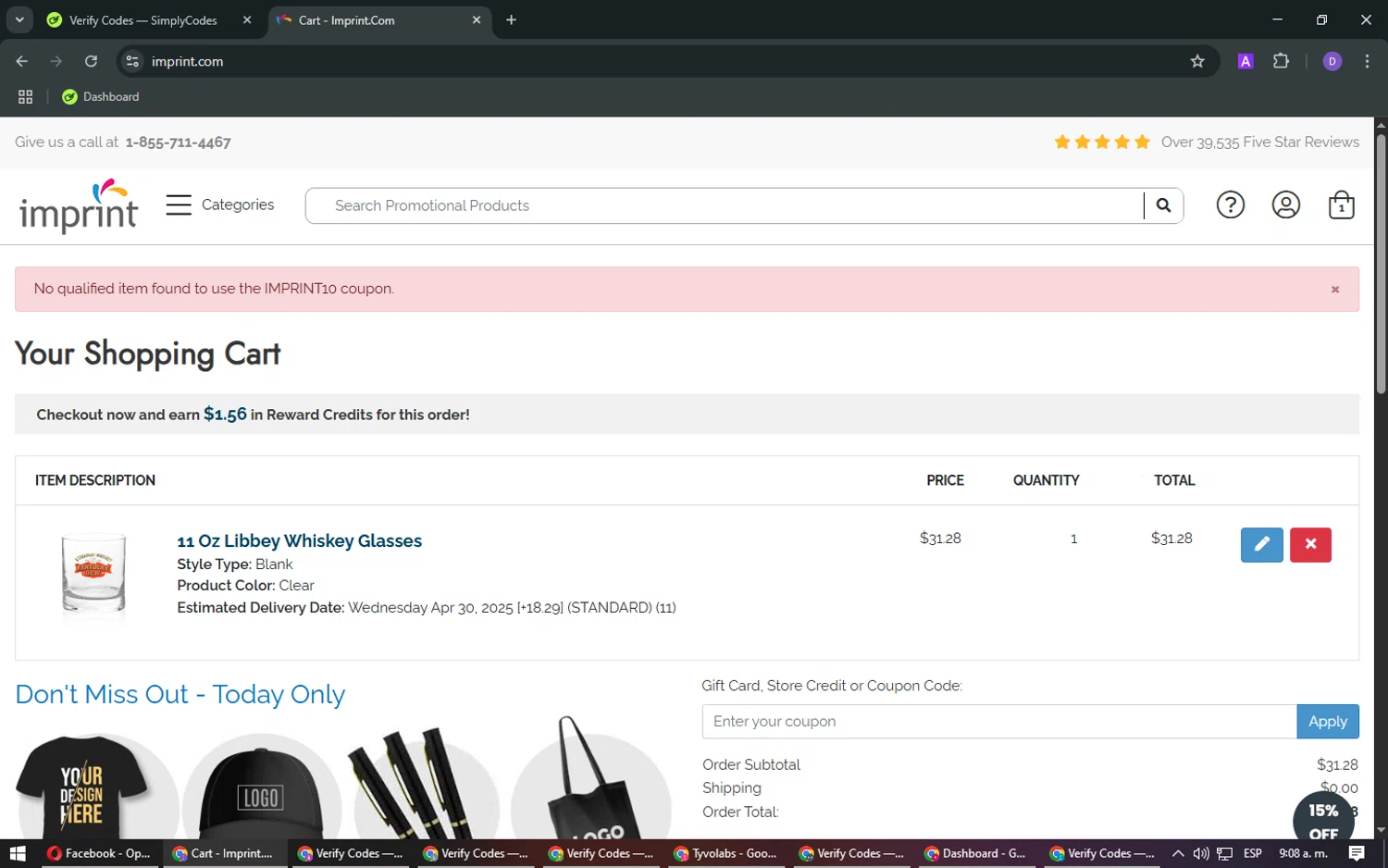Click the imprint logo
The height and width of the screenshot is (868, 1388).
(79, 205)
